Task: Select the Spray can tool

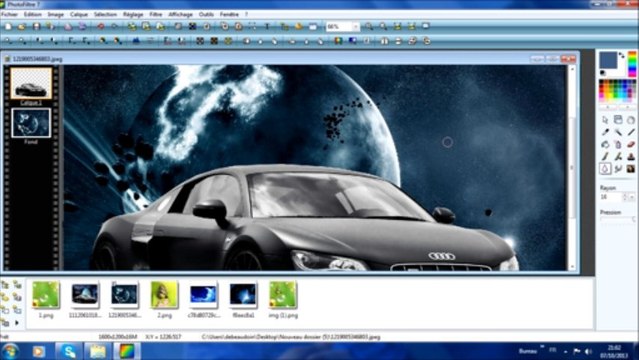Action: [618, 144]
